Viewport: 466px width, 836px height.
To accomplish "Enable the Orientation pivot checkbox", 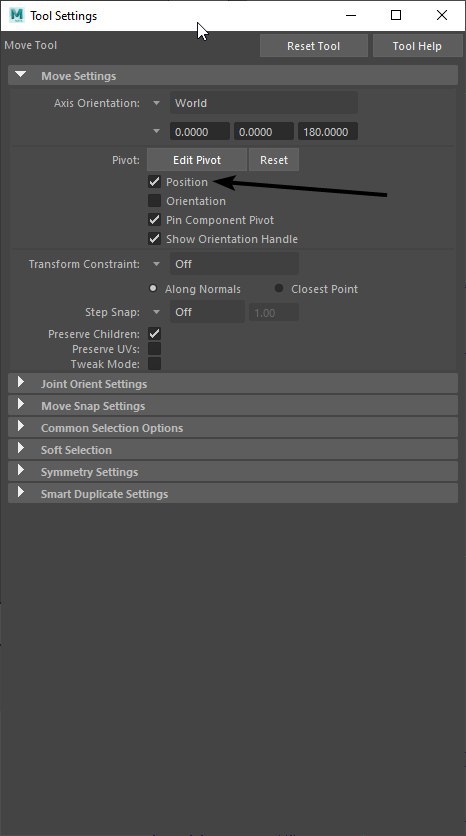I will [x=155, y=201].
